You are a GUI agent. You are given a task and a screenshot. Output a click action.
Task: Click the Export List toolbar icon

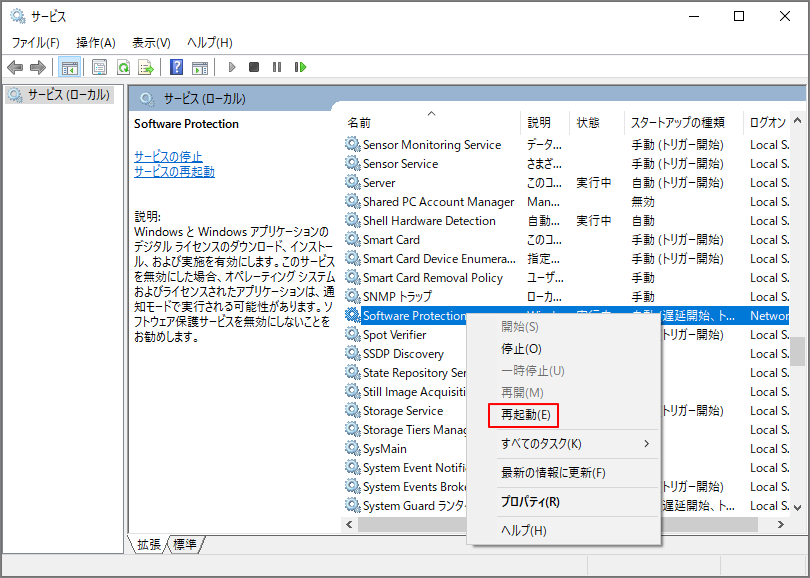[x=146, y=67]
